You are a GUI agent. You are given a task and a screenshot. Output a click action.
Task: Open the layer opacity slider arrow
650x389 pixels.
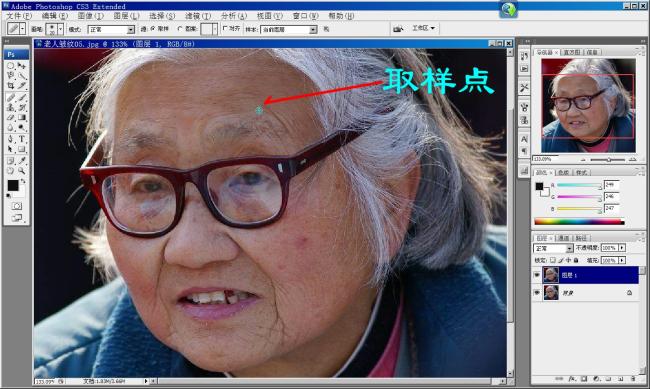(x=622, y=248)
